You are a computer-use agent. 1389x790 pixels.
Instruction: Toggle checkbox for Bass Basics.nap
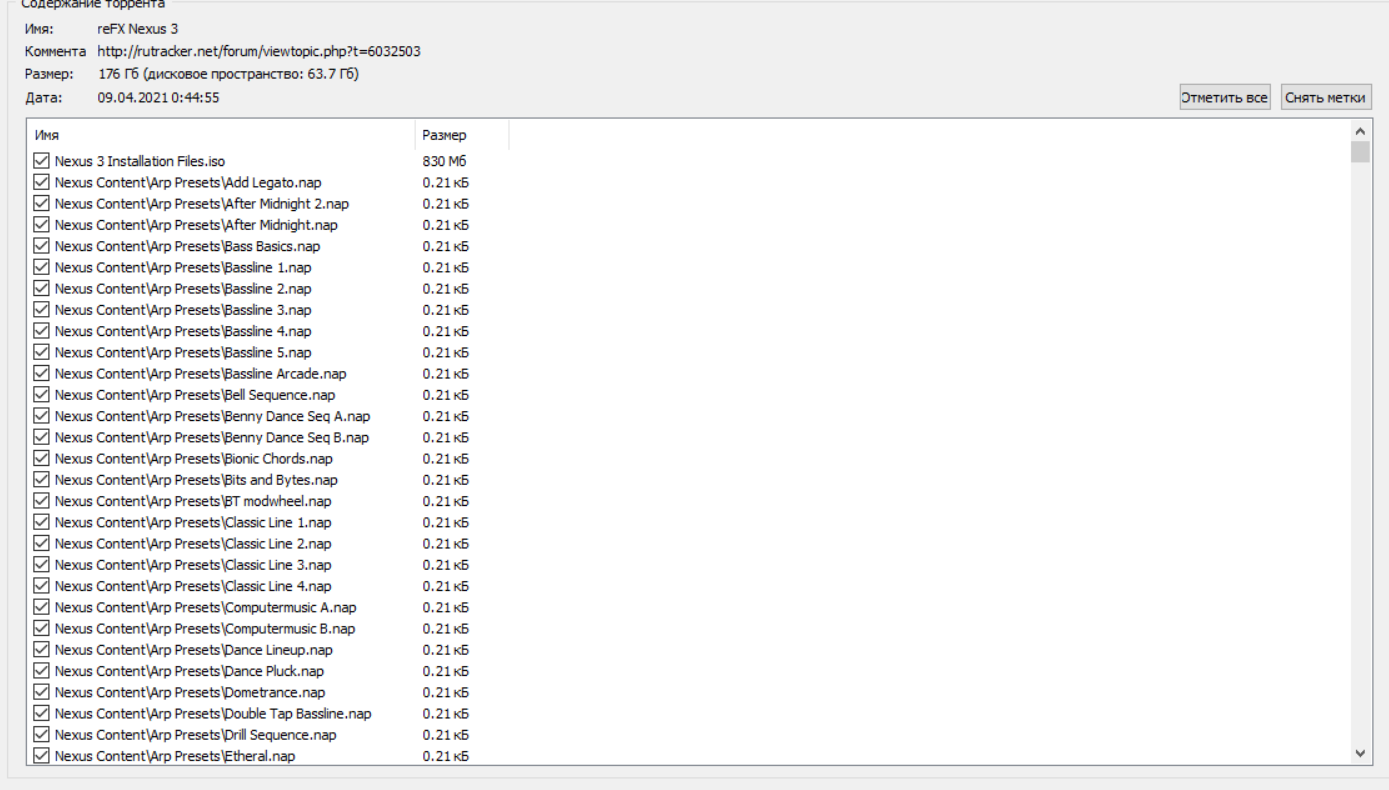pyautogui.click(x=41, y=246)
